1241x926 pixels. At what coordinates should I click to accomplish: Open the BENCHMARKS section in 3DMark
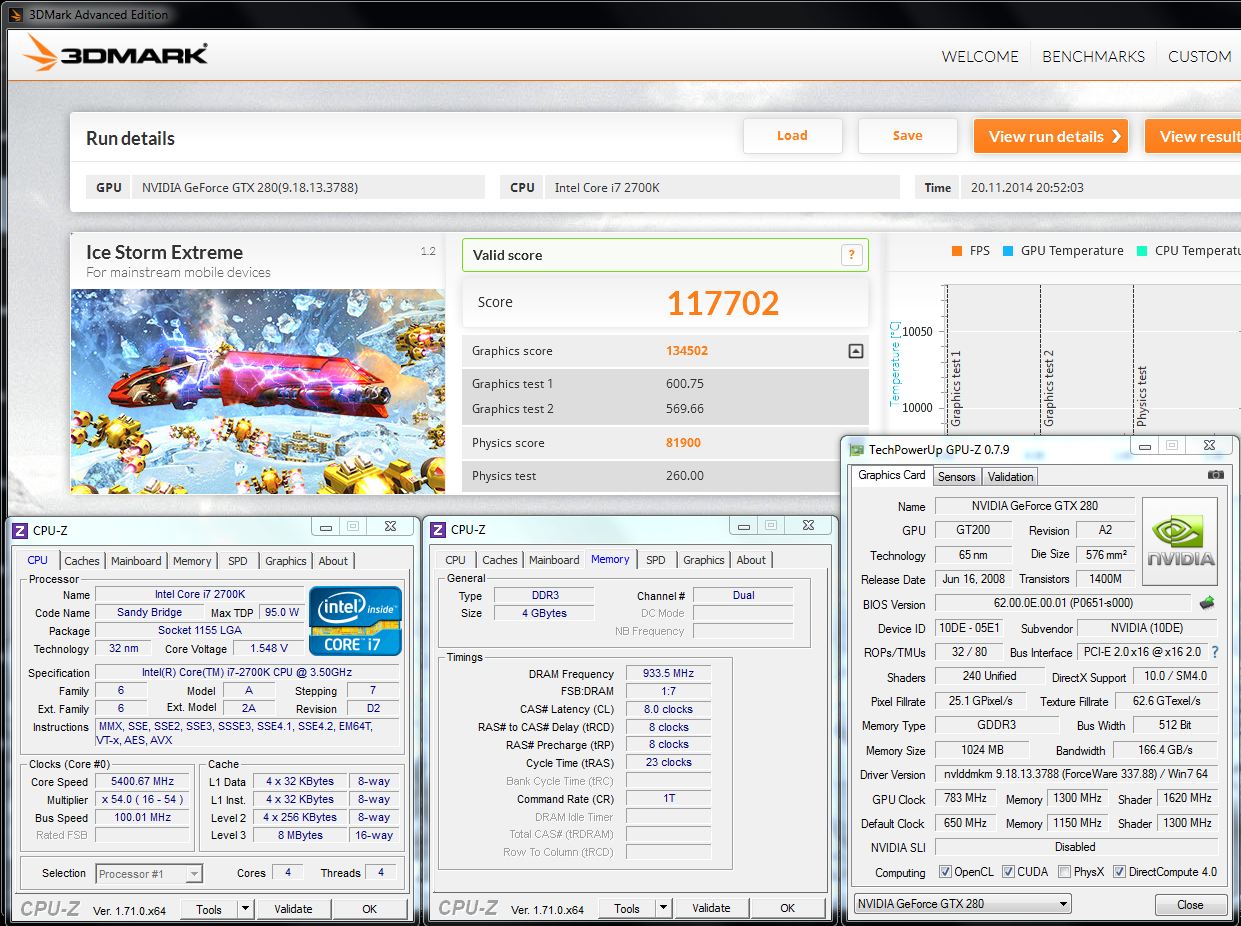click(1093, 56)
